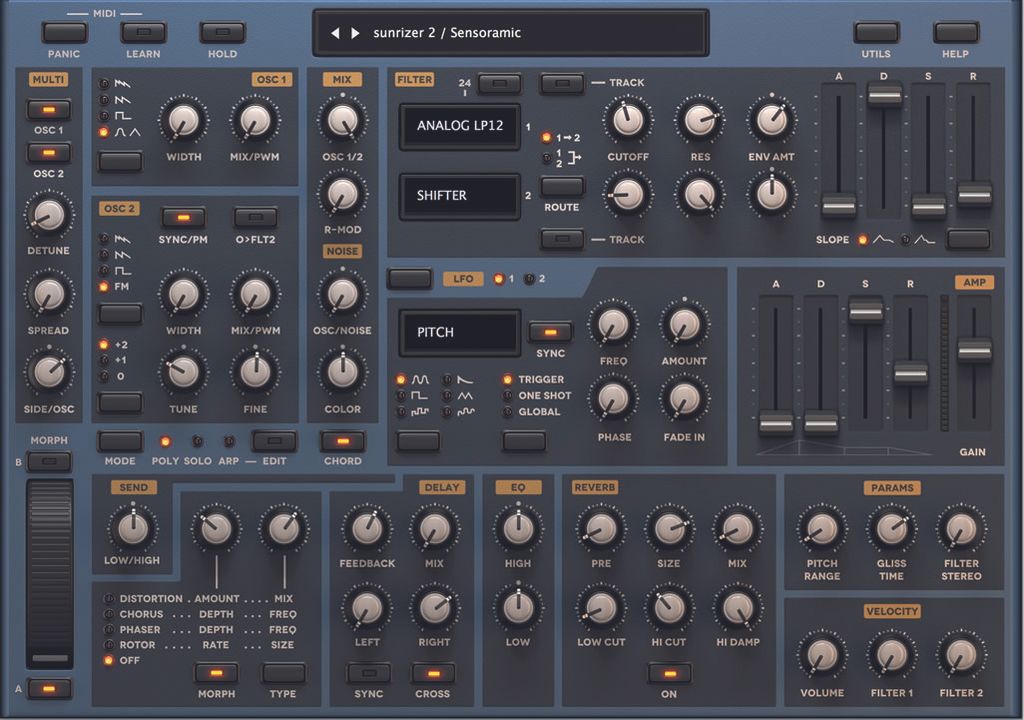Select the sawtooth waveform for OSC 1
This screenshot has width=1024, height=720.
103,100
